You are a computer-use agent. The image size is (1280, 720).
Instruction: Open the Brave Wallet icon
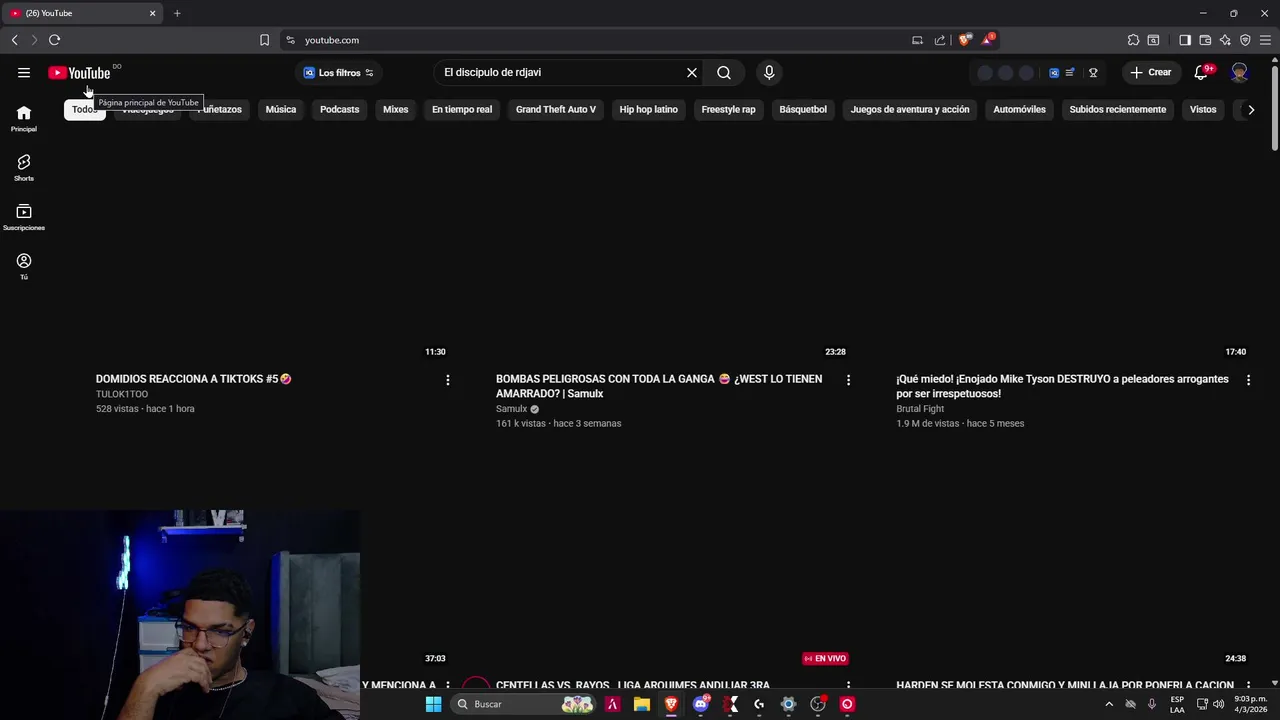coord(1205,40)
